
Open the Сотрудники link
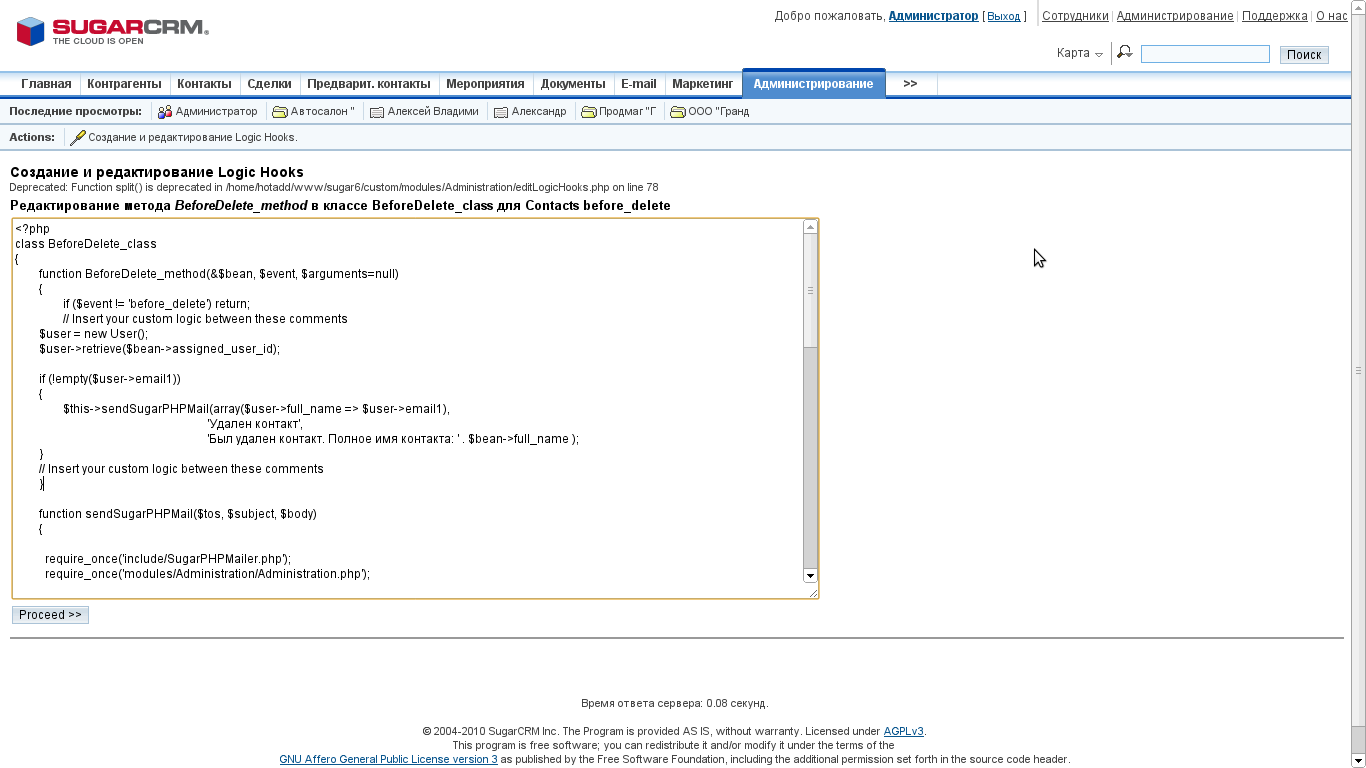point(1075,16)
